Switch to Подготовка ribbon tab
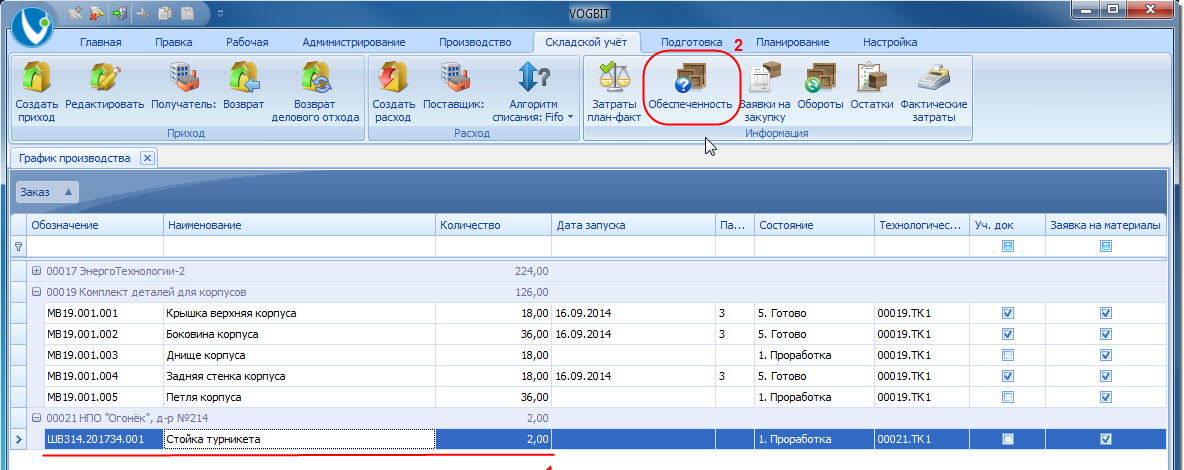This screenshot has width=1184, height=470. click(692, 42)
